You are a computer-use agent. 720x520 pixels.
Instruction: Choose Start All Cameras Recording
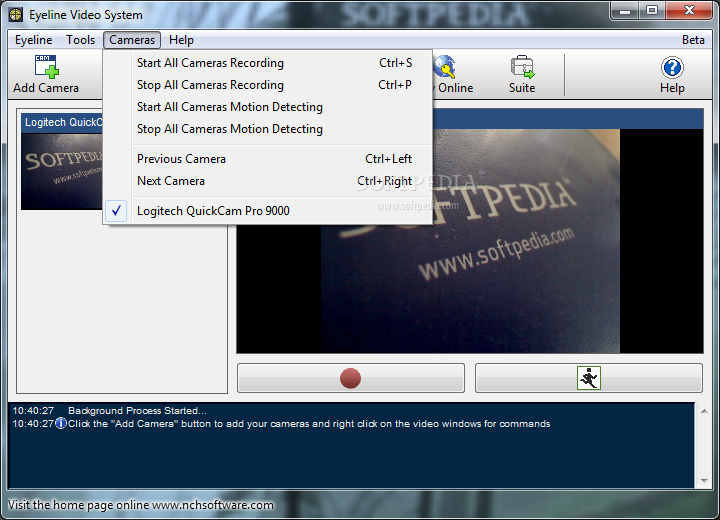268,63
